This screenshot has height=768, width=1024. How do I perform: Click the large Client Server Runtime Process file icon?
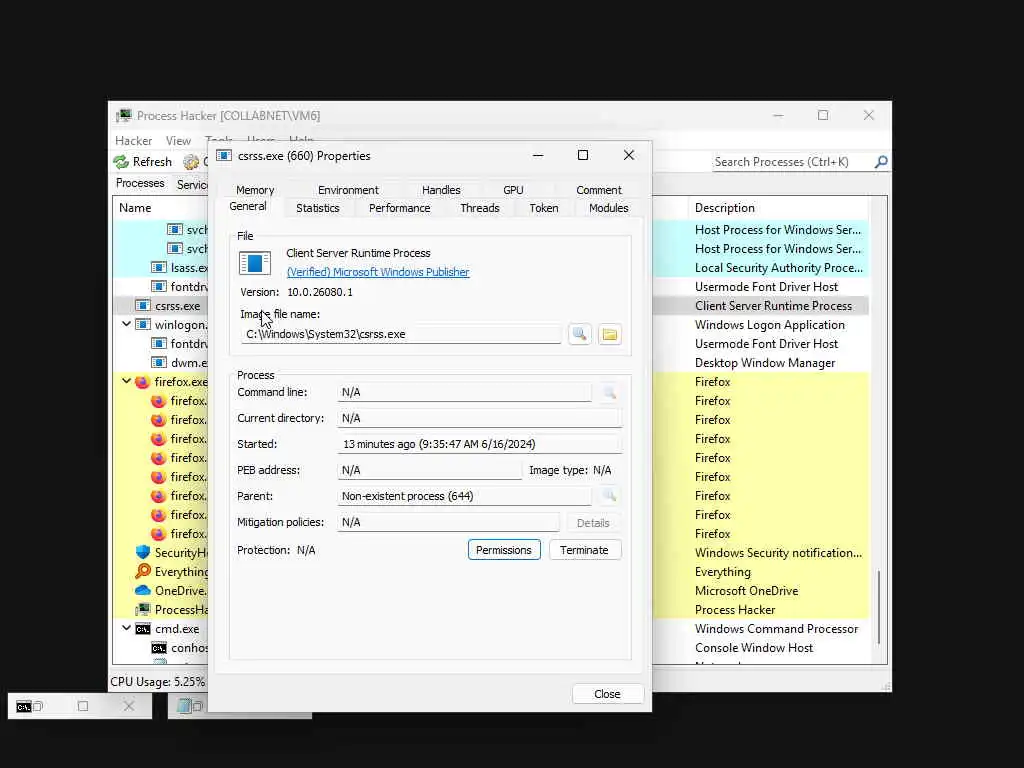pyautogui.click(x=255, y=263)
